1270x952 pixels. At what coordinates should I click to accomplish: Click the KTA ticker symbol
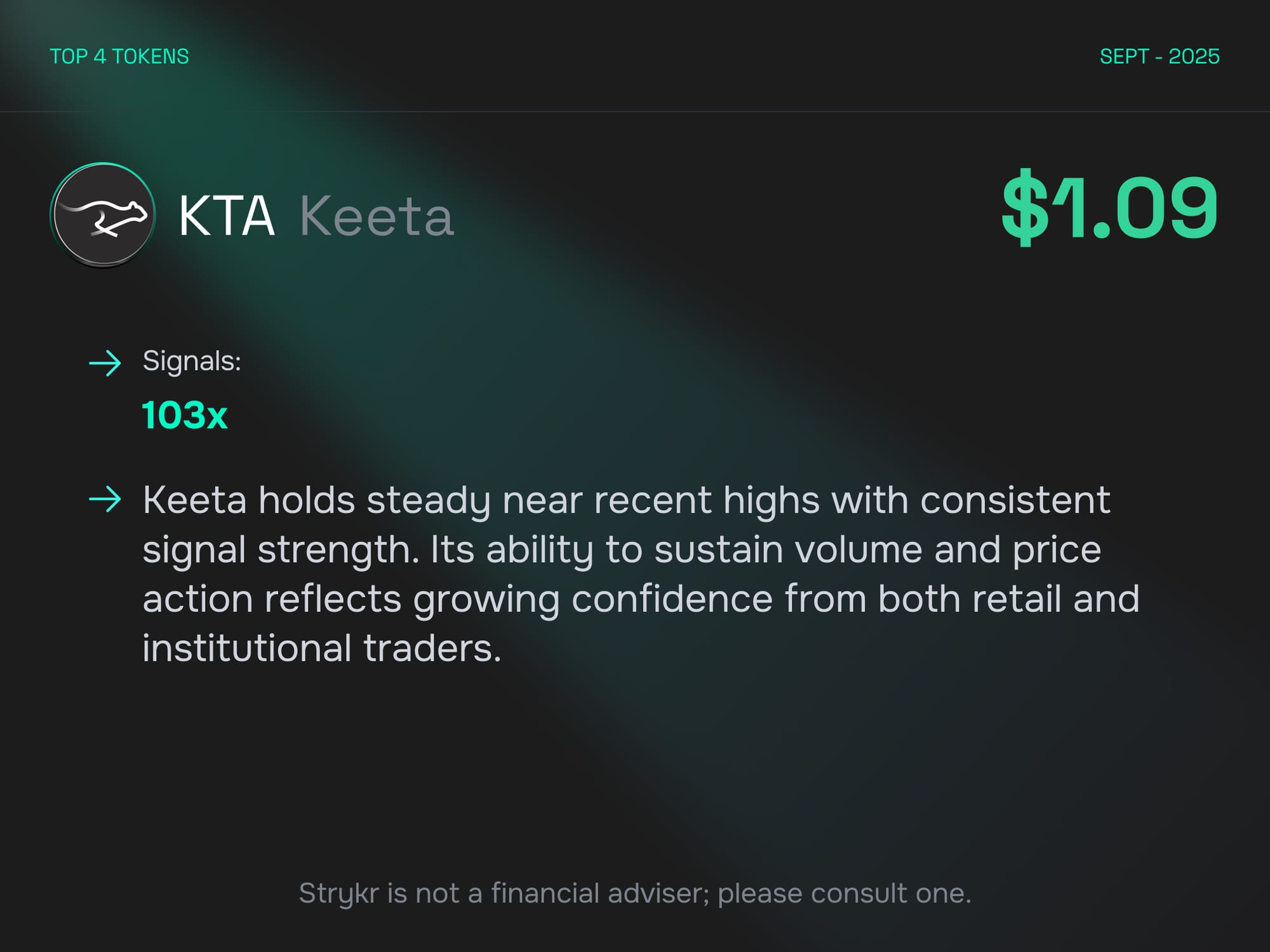pos(227,216)
